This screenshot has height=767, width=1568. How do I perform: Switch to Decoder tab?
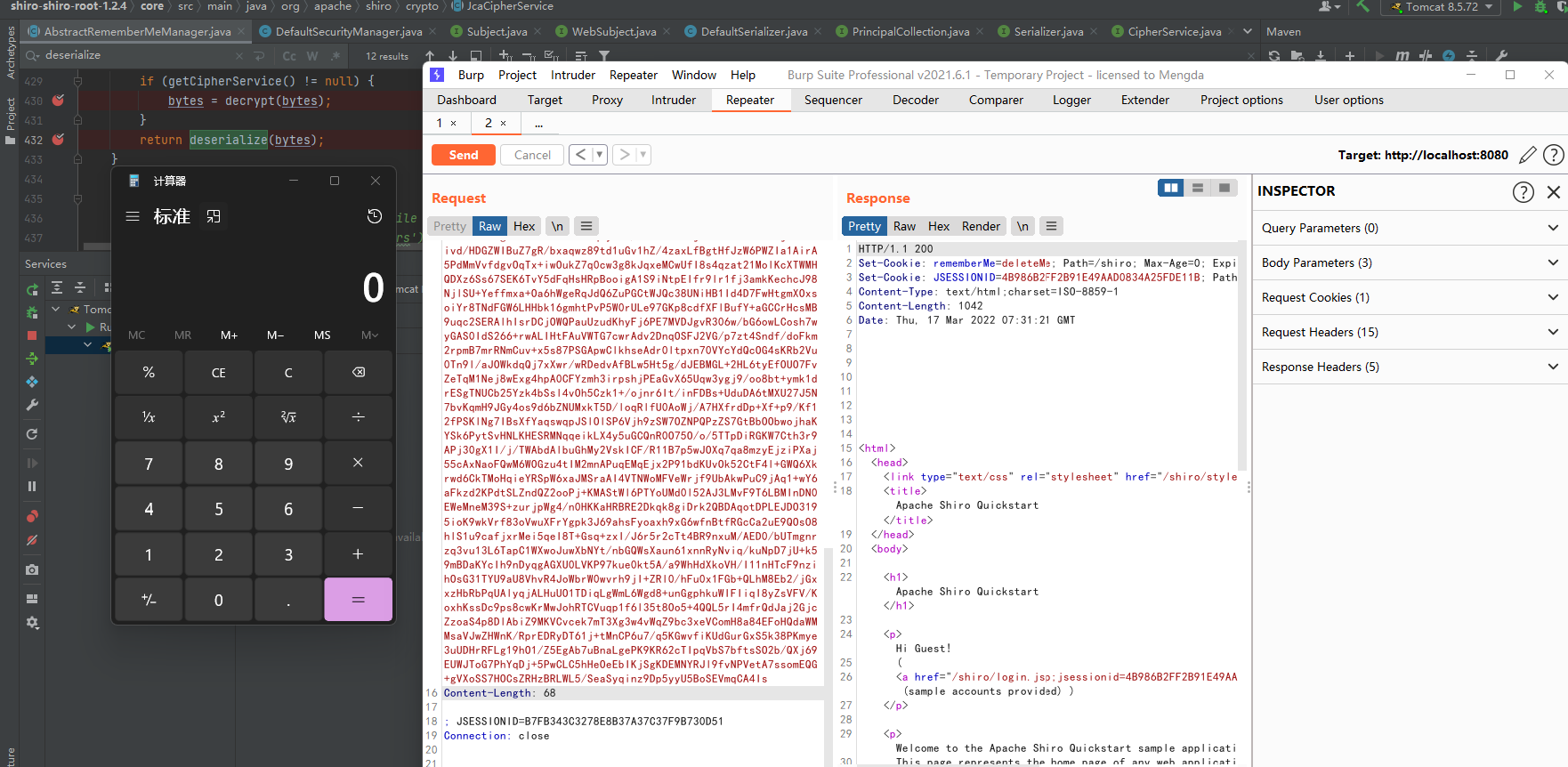pyautogui.click(x=916, y=100)
